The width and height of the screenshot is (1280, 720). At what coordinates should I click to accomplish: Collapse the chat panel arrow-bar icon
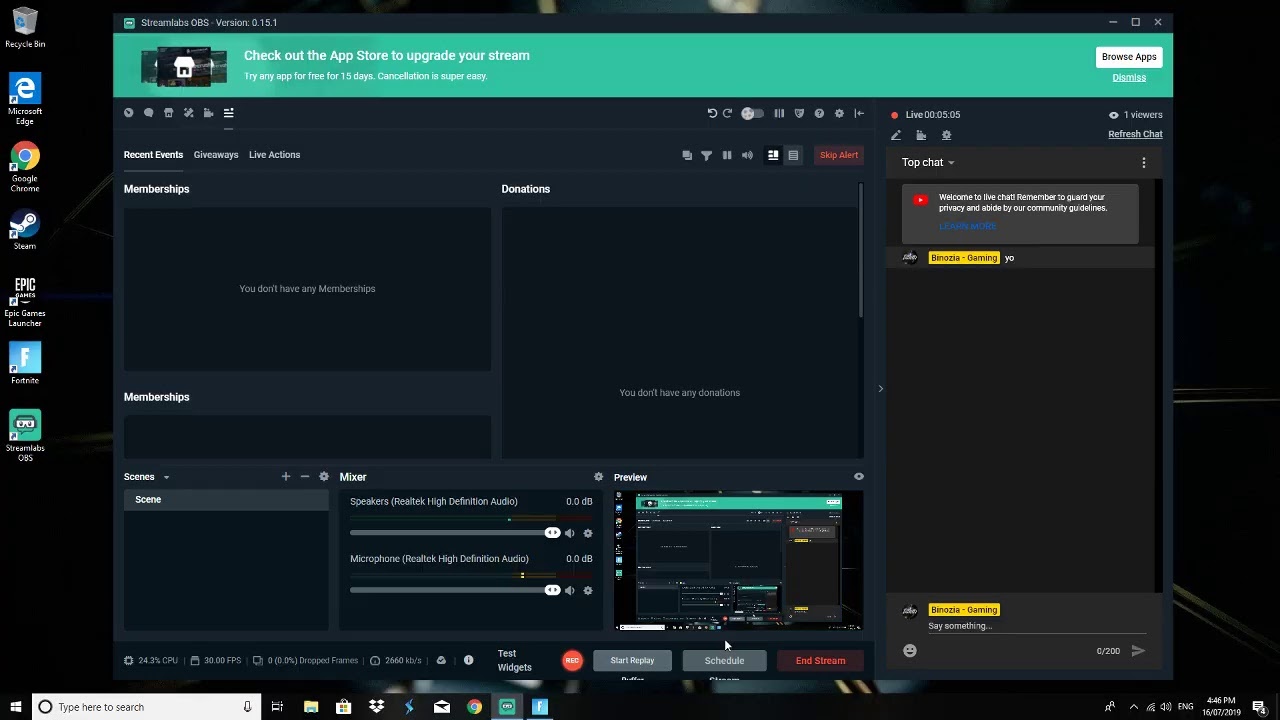click(859, 113)
